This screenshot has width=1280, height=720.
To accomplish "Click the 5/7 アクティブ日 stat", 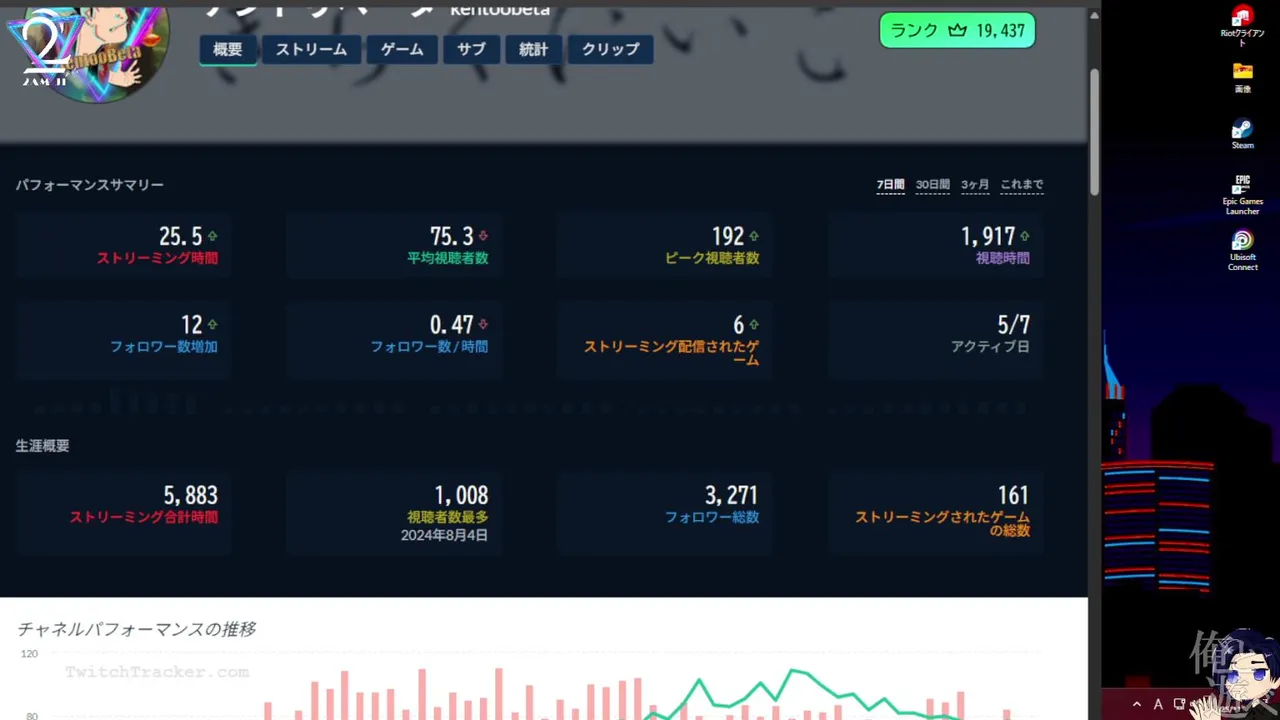I will click(x=936, y=339).
